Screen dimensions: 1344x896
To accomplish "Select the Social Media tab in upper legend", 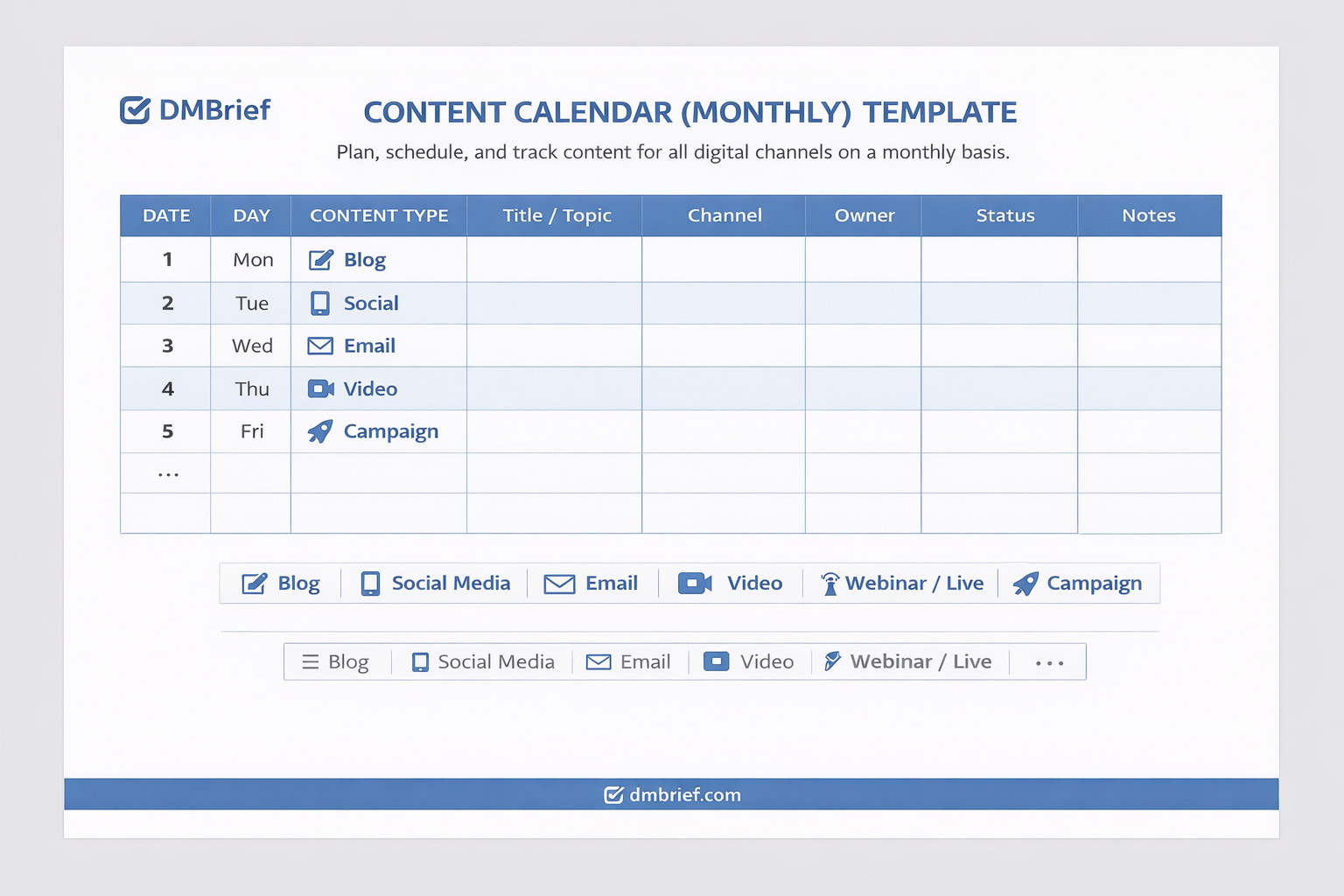I will pos(435,584).
